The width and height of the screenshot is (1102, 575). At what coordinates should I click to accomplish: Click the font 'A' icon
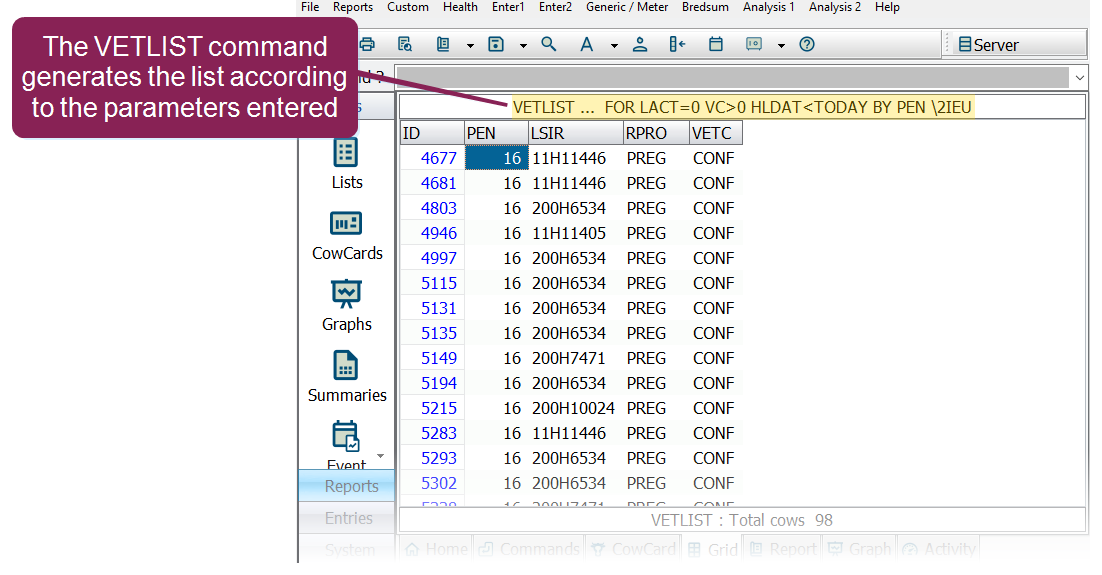586,45
